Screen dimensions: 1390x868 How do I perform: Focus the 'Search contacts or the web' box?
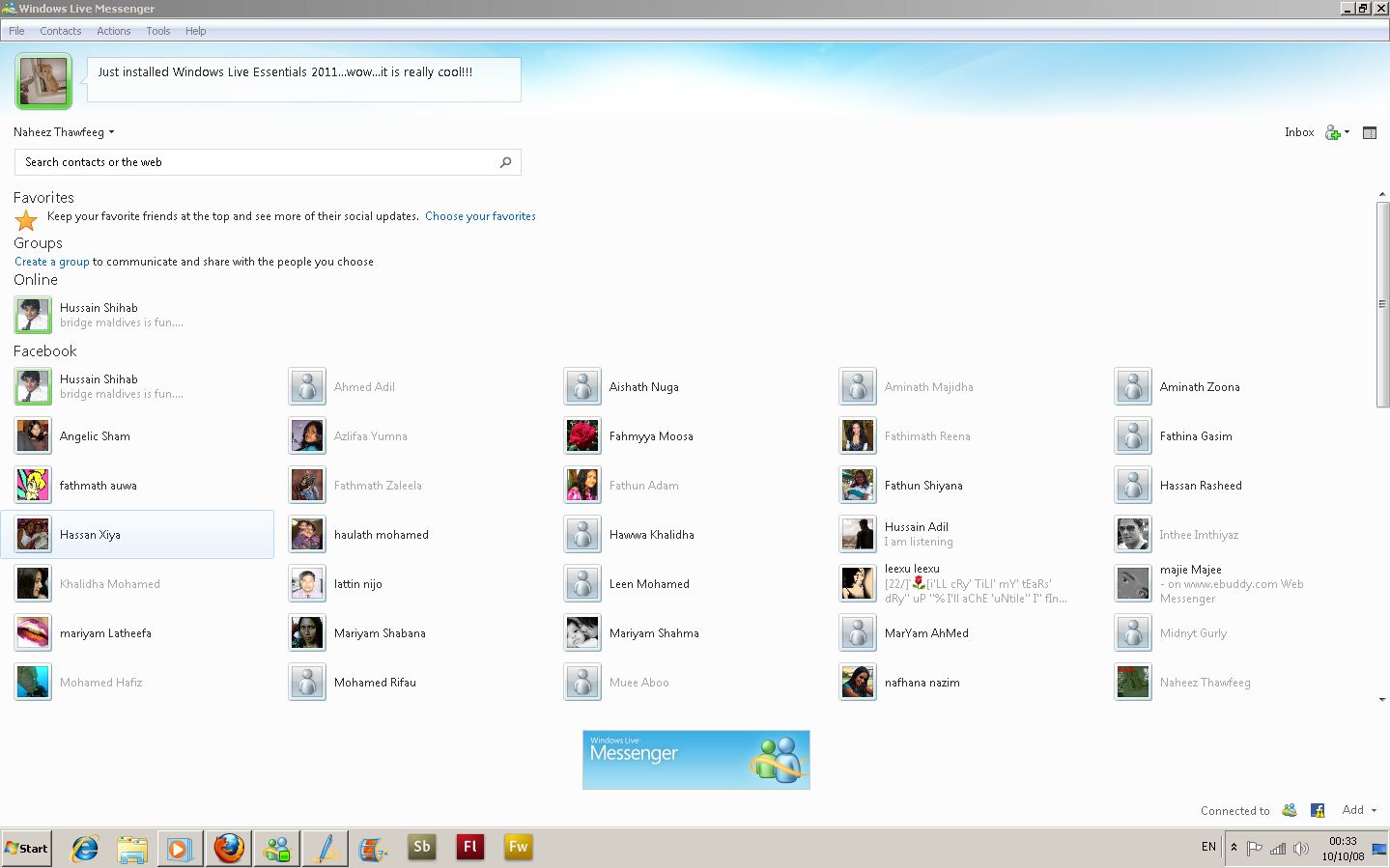(x=268, y=162)
